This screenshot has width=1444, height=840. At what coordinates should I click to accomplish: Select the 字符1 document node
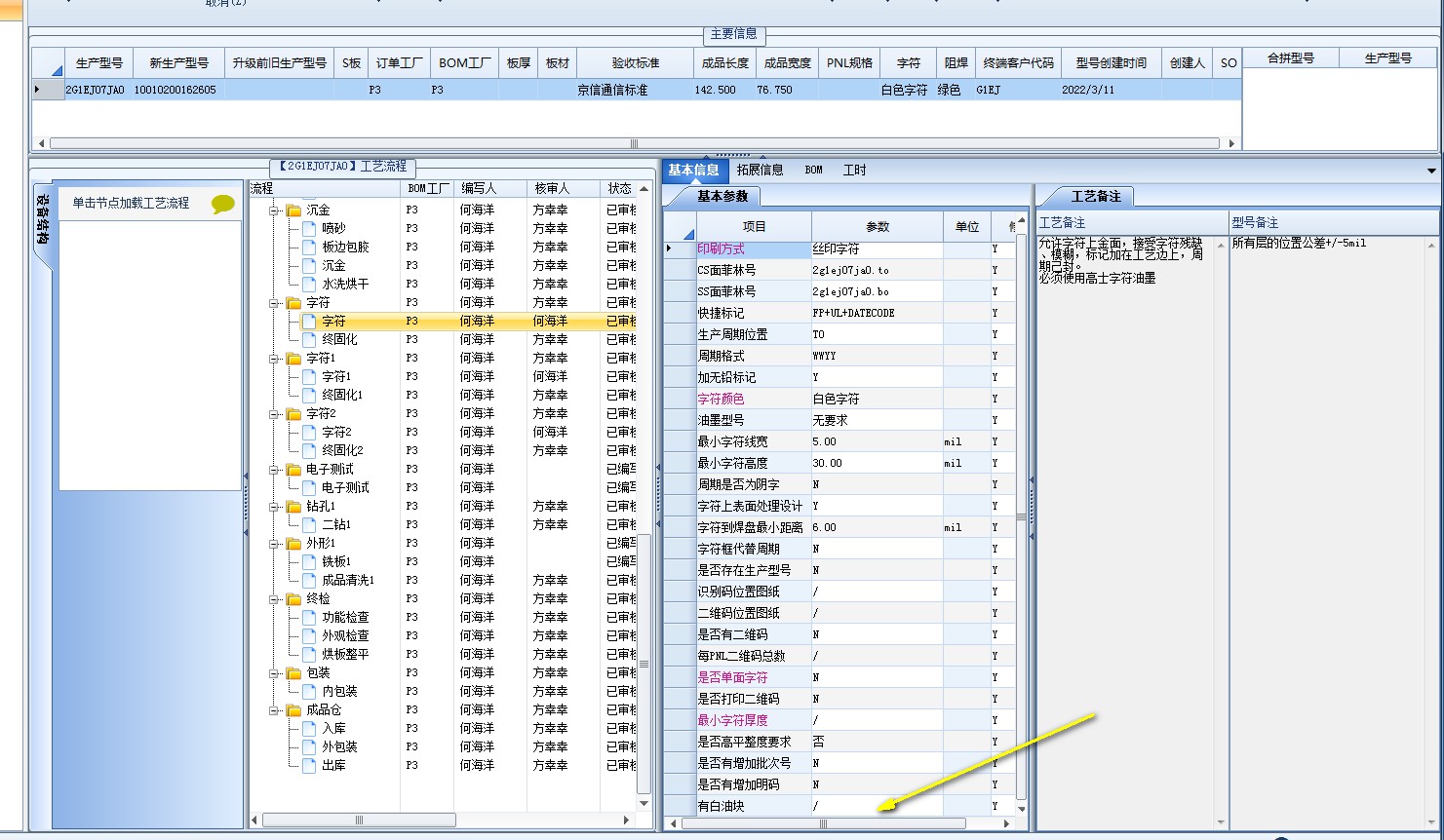[336, 376]
